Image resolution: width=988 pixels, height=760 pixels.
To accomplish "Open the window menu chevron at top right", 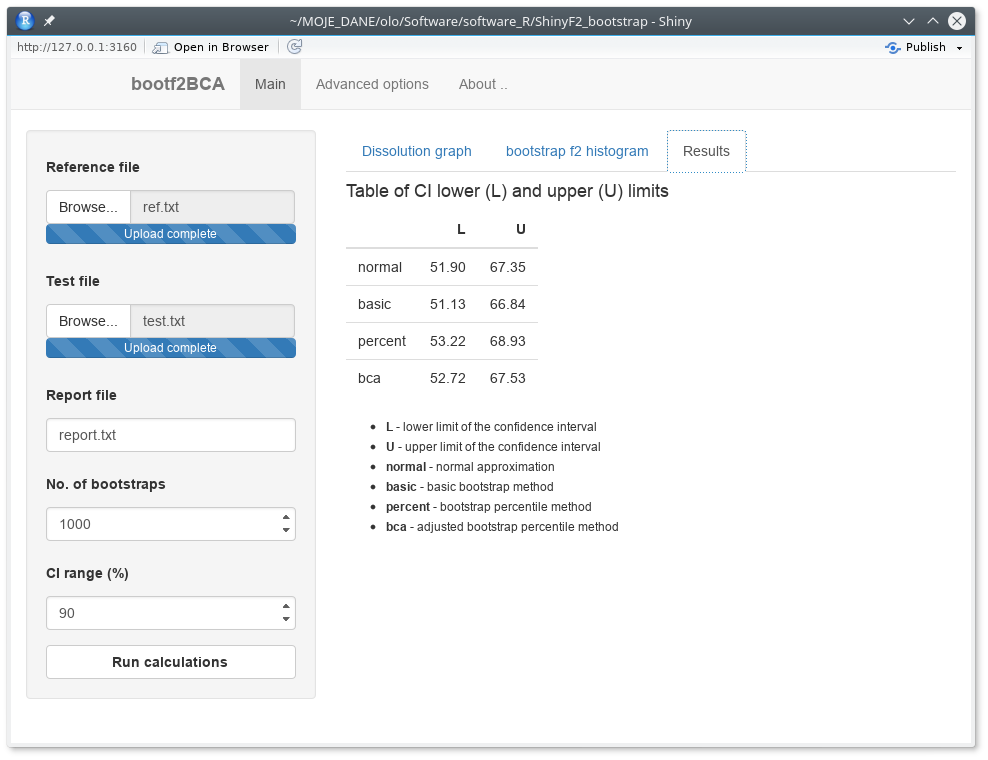I will [x=908, y=20].
